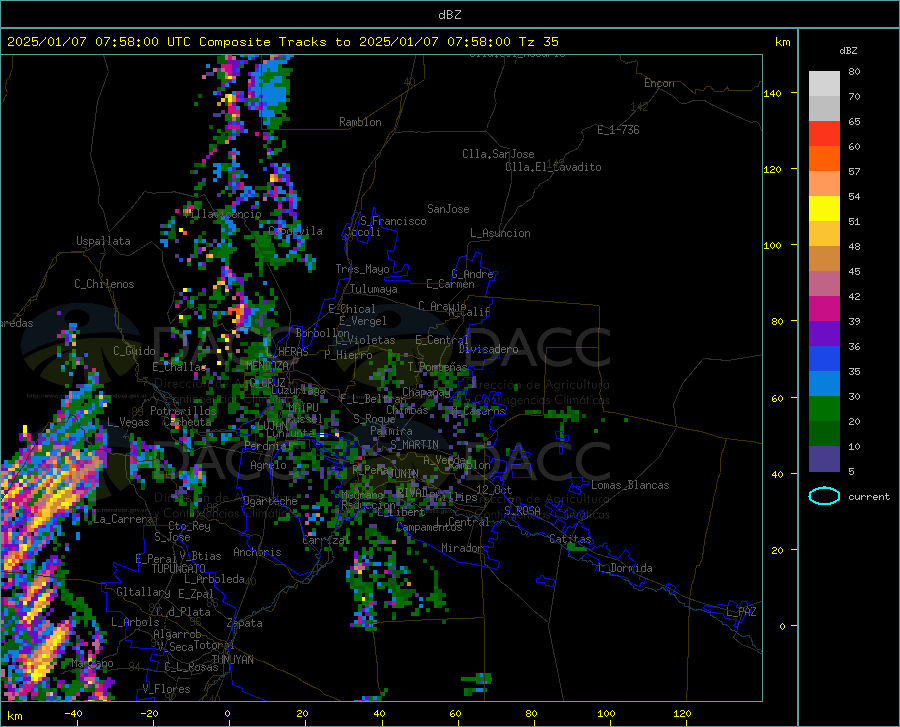Click the 60 km horizontal axis tick
This screenshot has height=727, width=900.
pos(455,713)
